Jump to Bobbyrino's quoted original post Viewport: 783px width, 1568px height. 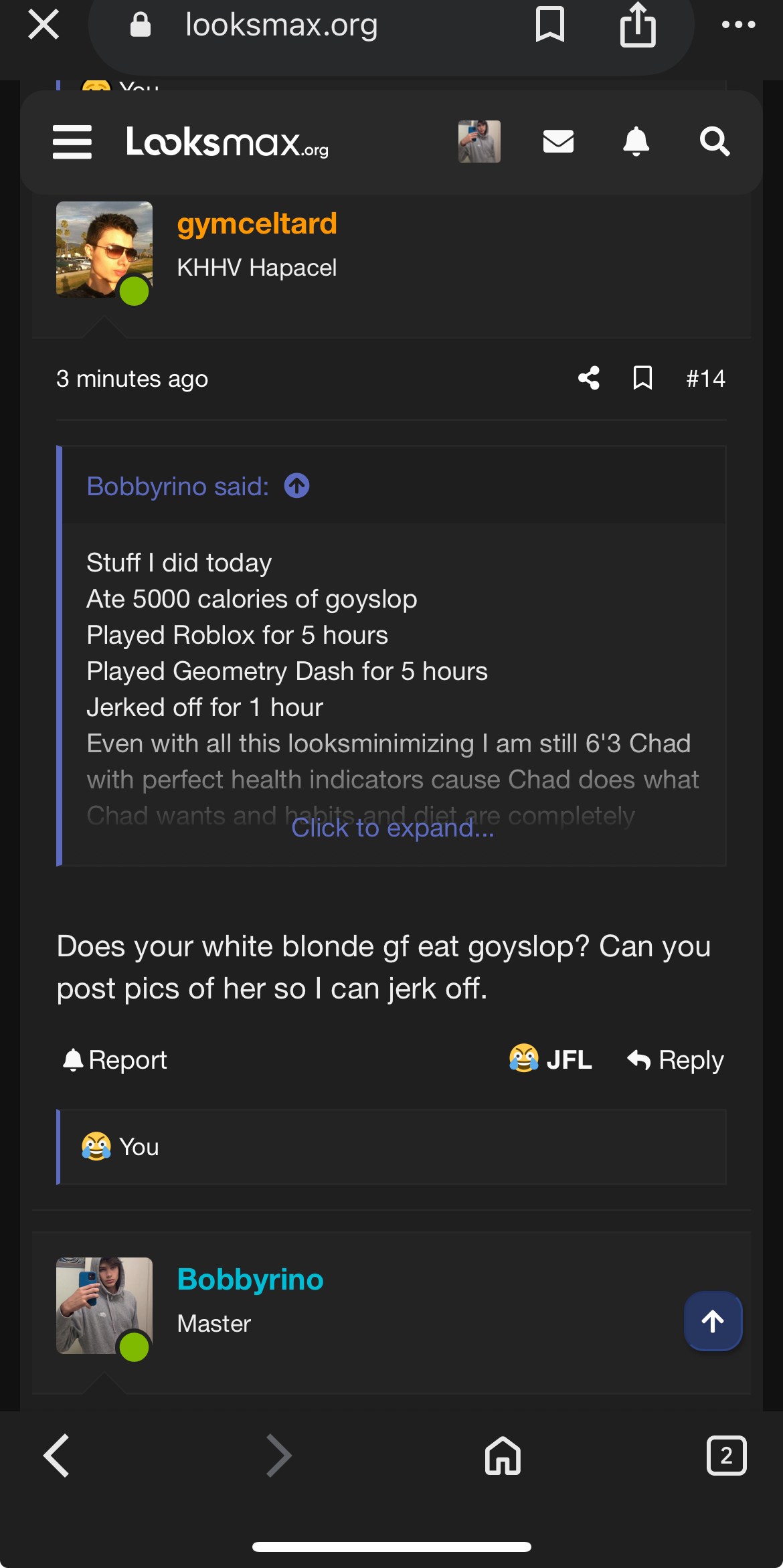point(296,486)
